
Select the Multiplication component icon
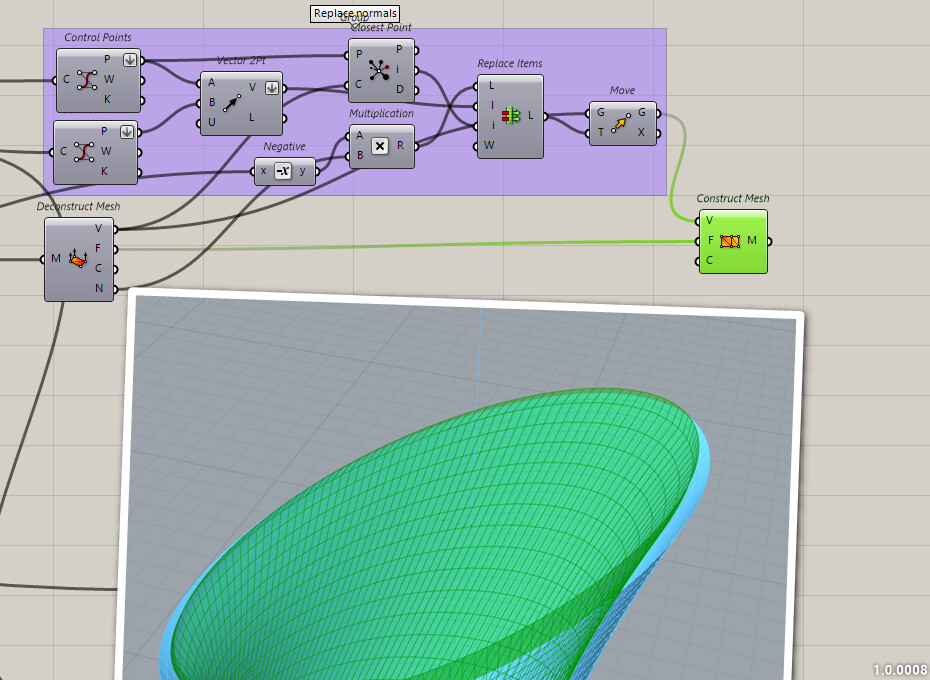coord(380,146)
